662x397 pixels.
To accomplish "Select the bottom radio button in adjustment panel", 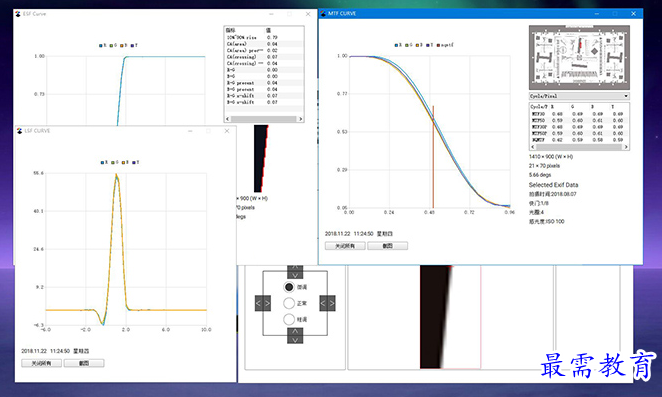I will click(x=289, y=319).
